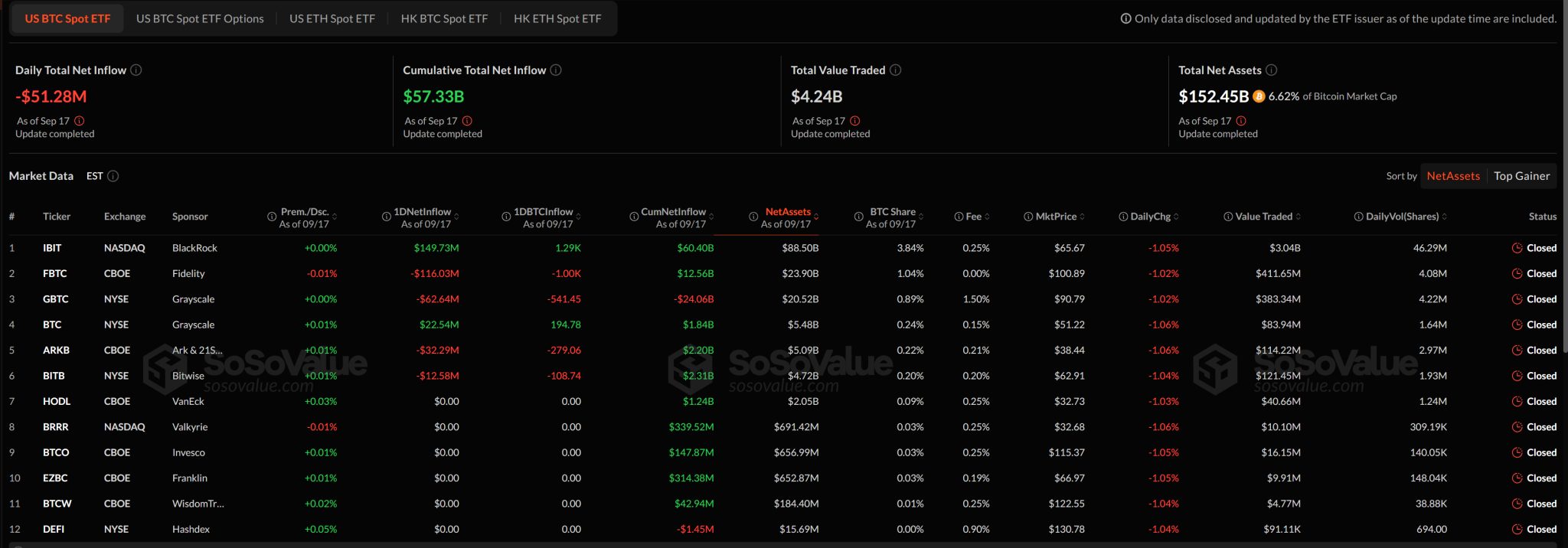Viewport: 1568px width, 548px height.
Task: Click info icon beside Daily Total Net Inflow
Action: (136, 70)
